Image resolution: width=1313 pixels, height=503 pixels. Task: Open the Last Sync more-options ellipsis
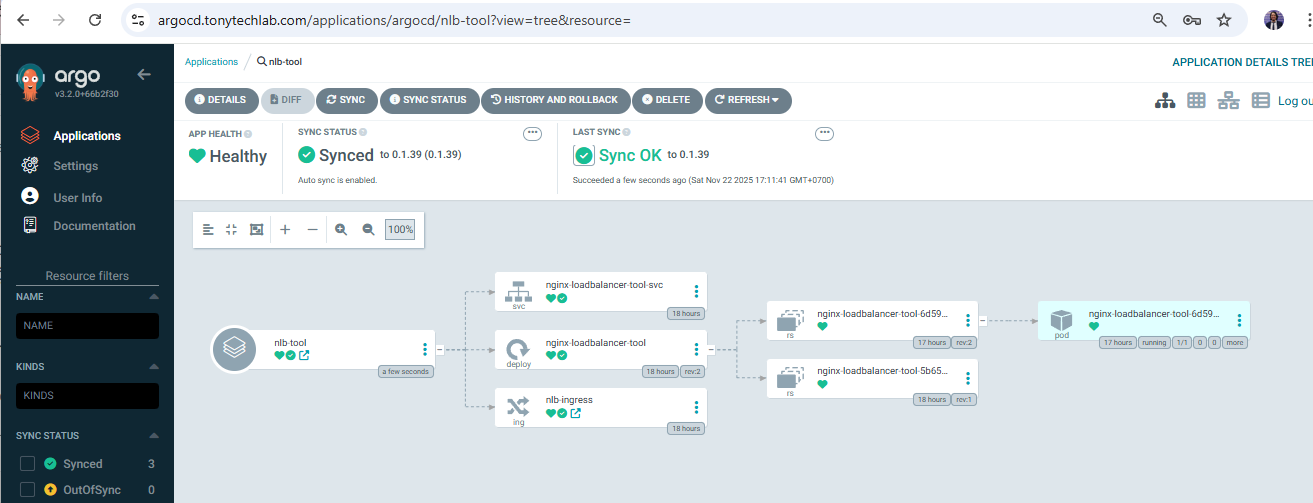click(825, 134)
